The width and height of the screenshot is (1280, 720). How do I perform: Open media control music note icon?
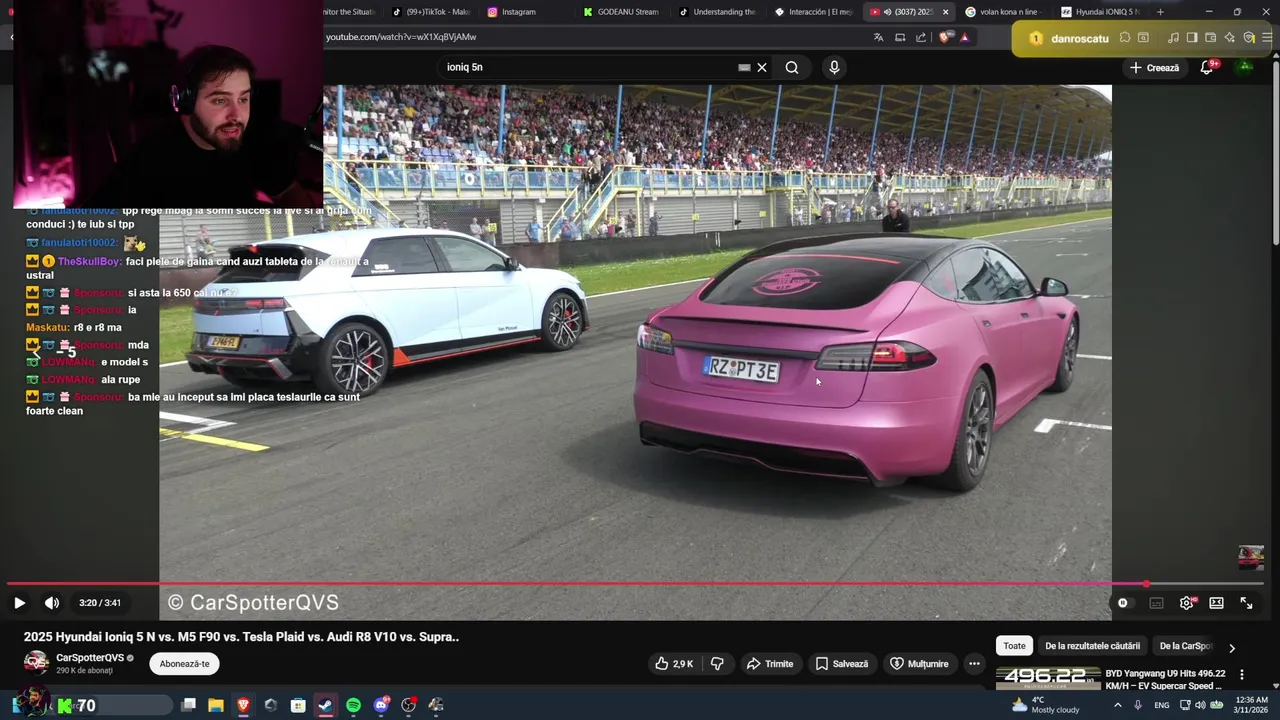coord(1173,38)
